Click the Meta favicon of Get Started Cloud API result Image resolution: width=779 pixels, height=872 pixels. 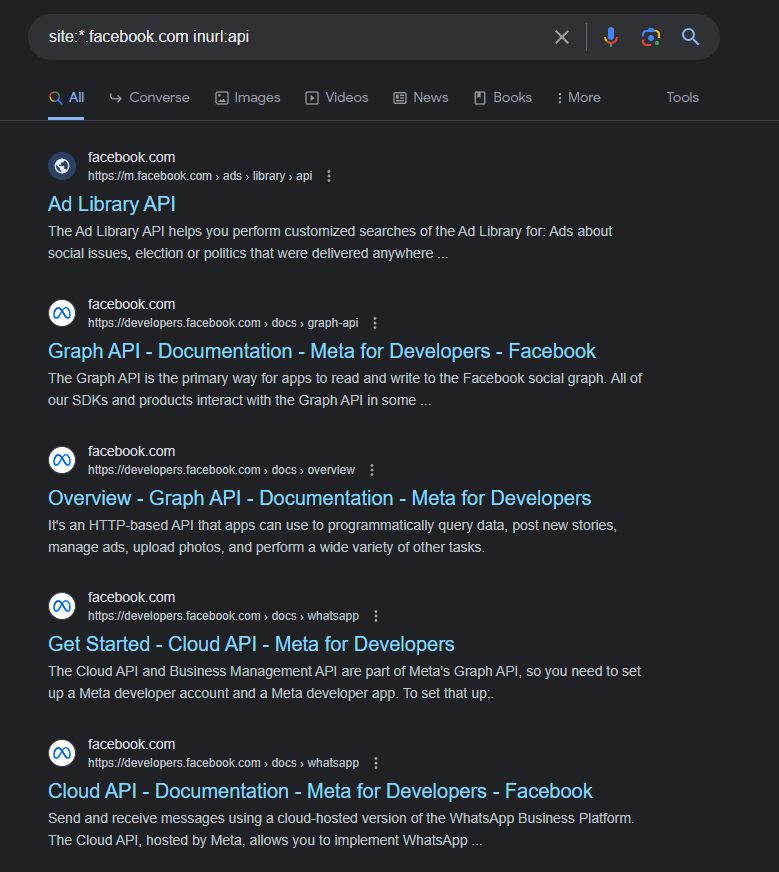coord(62,606)
